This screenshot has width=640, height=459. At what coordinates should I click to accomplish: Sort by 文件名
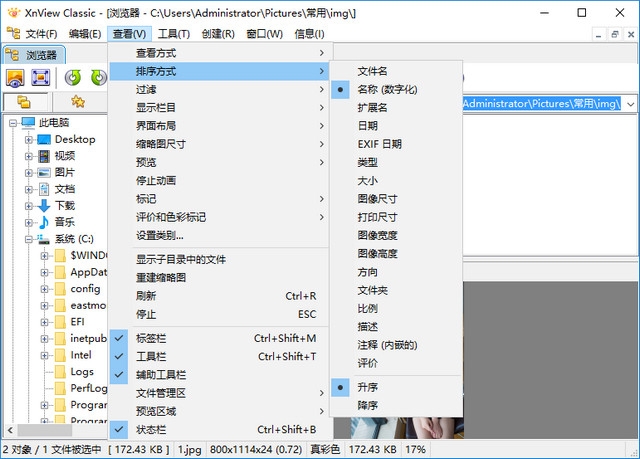coord(396,71)
